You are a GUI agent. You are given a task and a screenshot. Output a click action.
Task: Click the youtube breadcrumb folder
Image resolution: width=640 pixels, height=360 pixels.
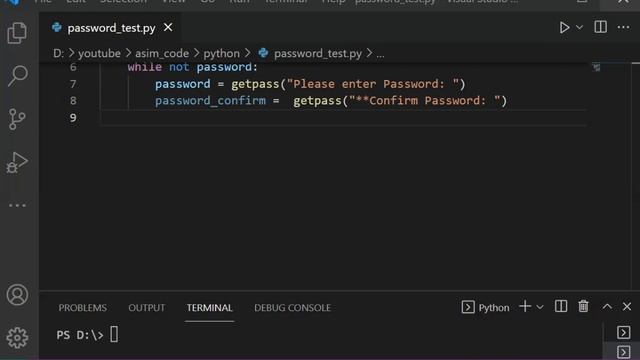[x=99, y=53]
